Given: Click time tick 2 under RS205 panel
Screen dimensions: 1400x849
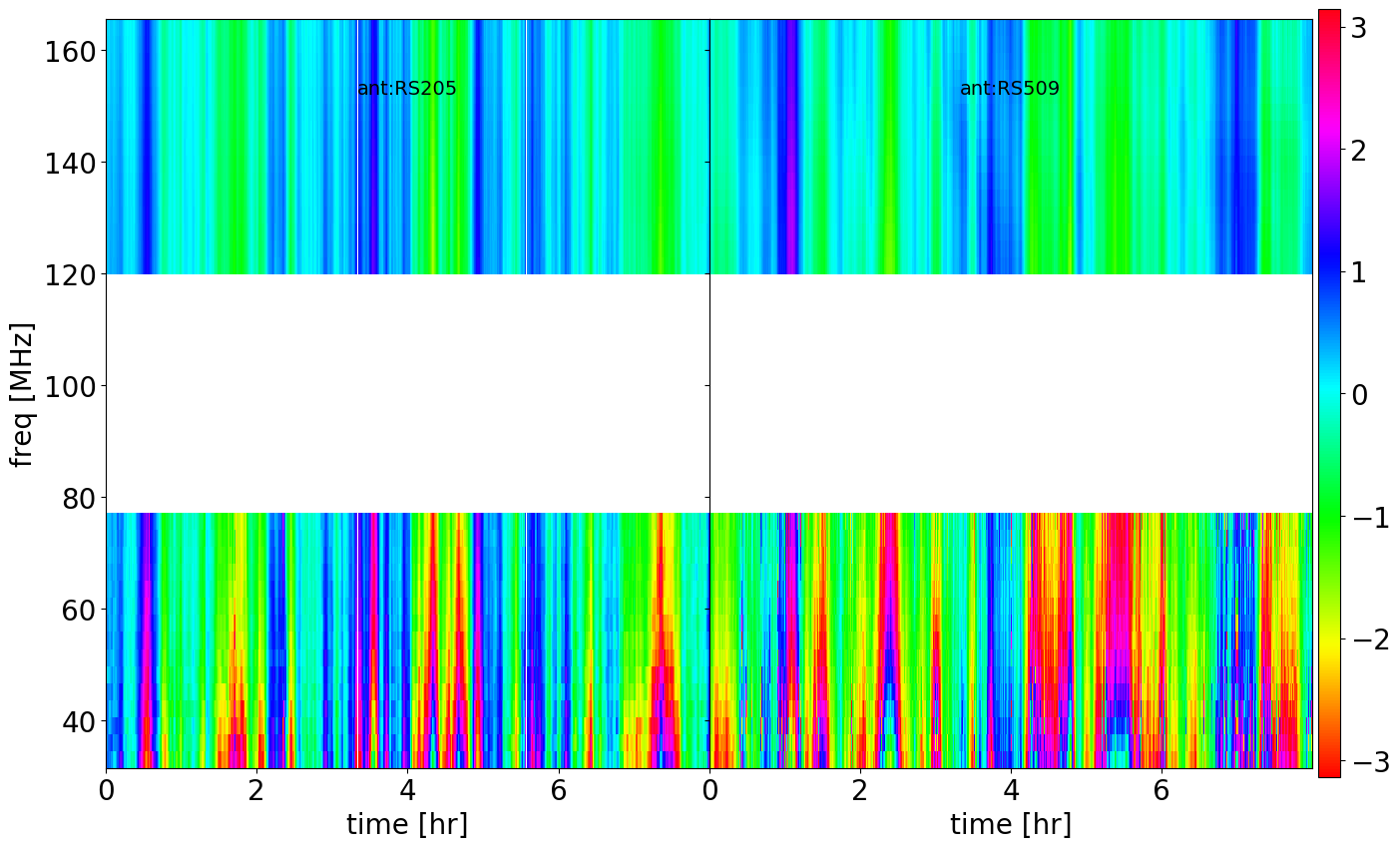Looking at the screenshot, I should click(x=256, y=789).
